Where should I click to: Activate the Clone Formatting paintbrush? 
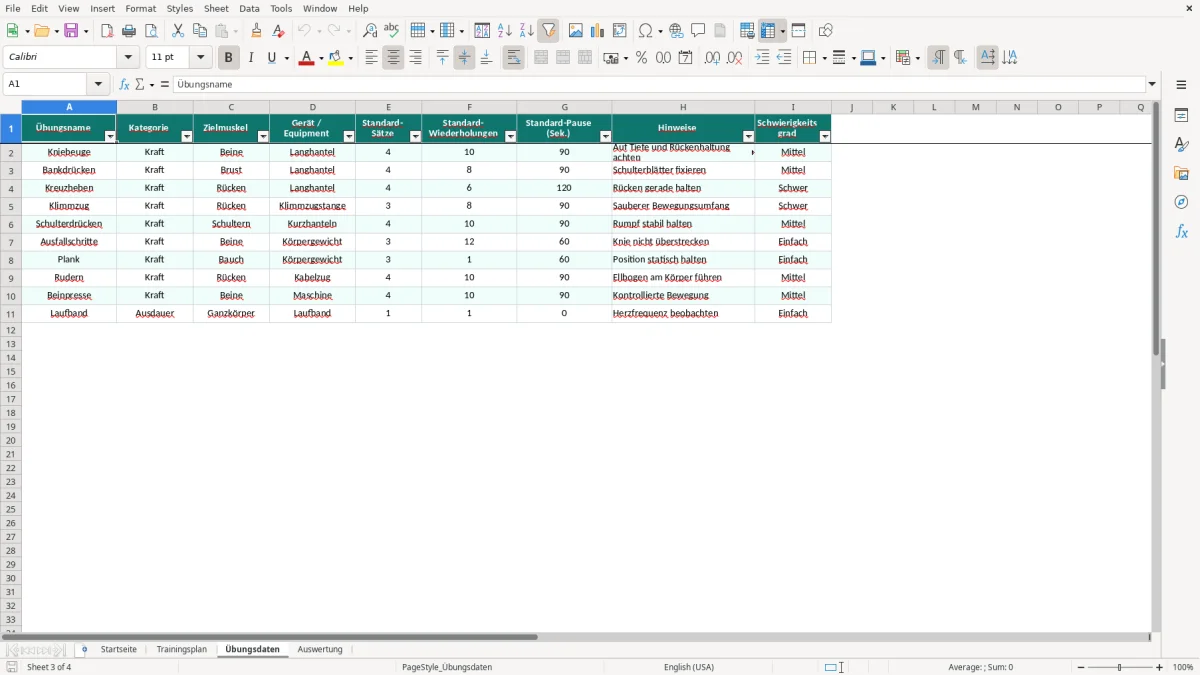(256, 31)
